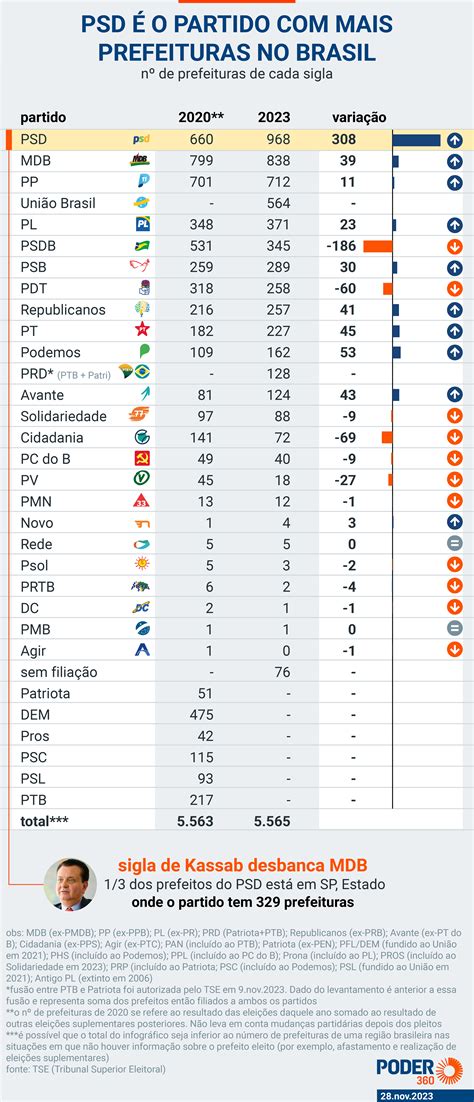Click the up arrow icon in PSD row
The image size is (474, 1102).
(x=455, y=139)
